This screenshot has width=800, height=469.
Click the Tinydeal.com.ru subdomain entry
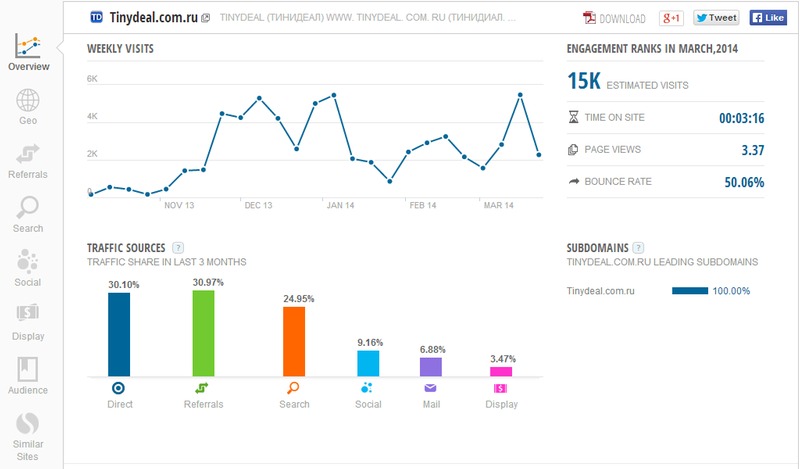601,291
